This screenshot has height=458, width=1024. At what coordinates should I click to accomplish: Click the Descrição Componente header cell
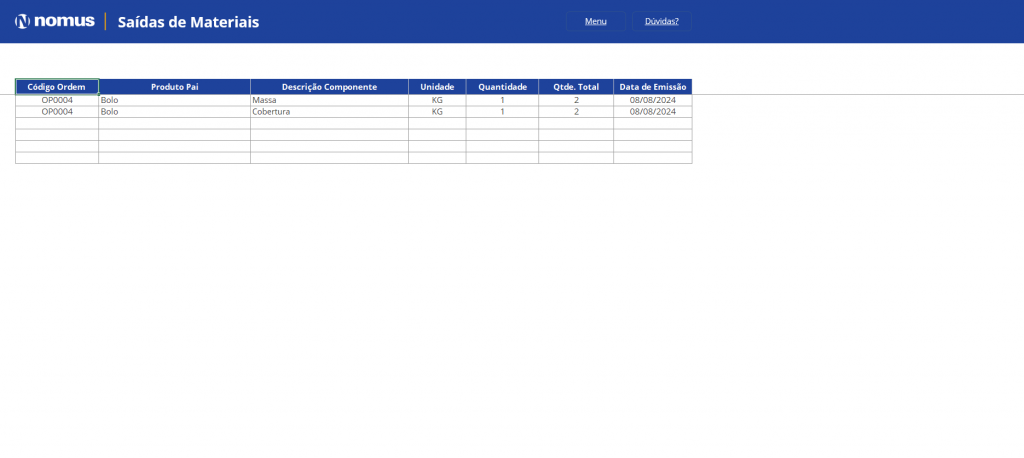click(x=329, y=87)
